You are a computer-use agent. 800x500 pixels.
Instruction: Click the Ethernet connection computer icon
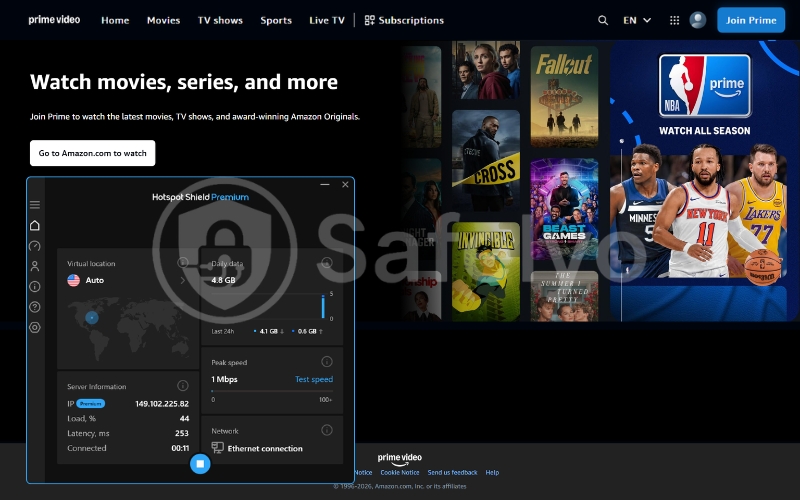point(217,447)
